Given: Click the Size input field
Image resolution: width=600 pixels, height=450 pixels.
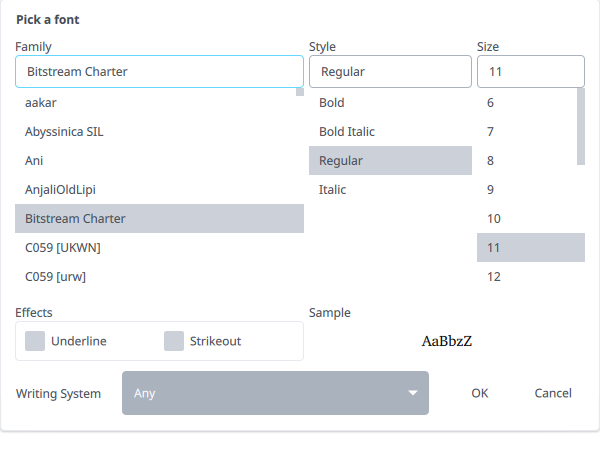Looking at the screenshot, I should [530, 71].
